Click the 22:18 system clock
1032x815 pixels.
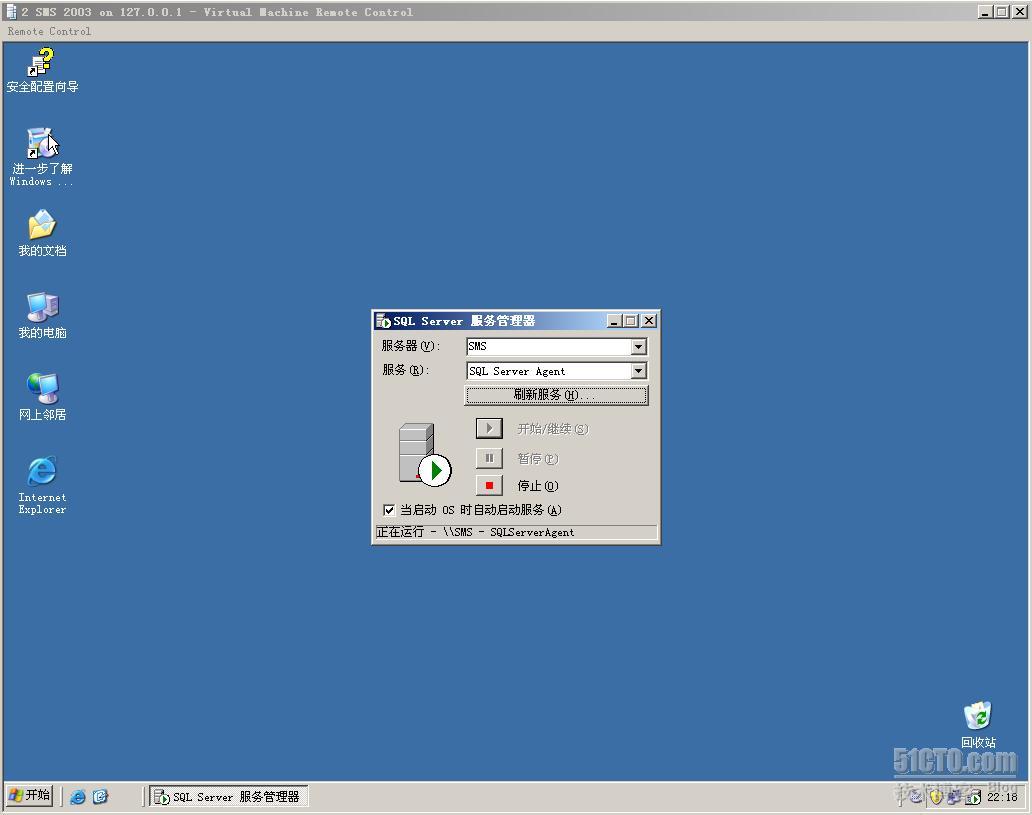pos(1002,797)
